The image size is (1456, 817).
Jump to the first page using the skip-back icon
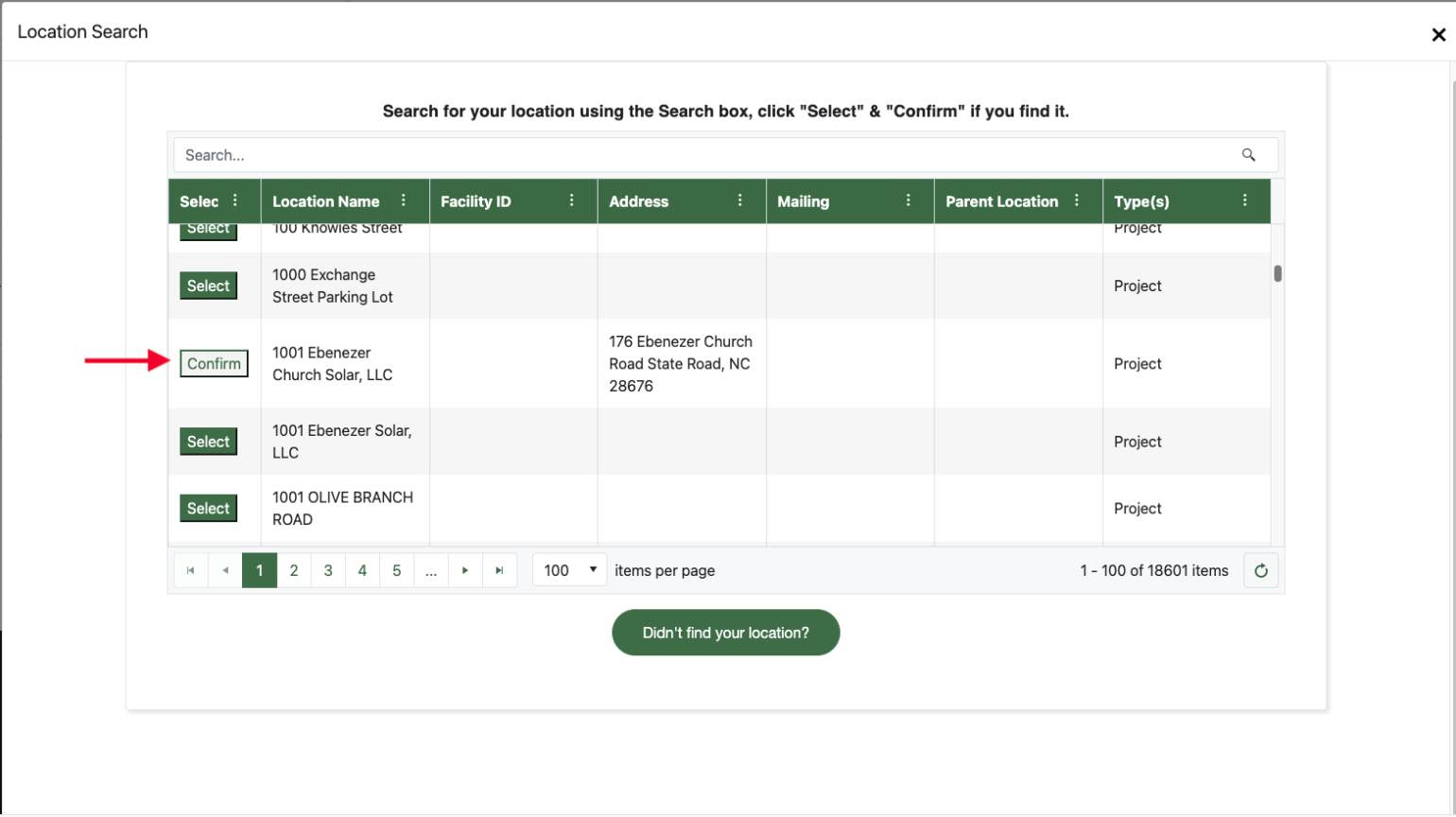pyautogui.click(x=190, y=569)
